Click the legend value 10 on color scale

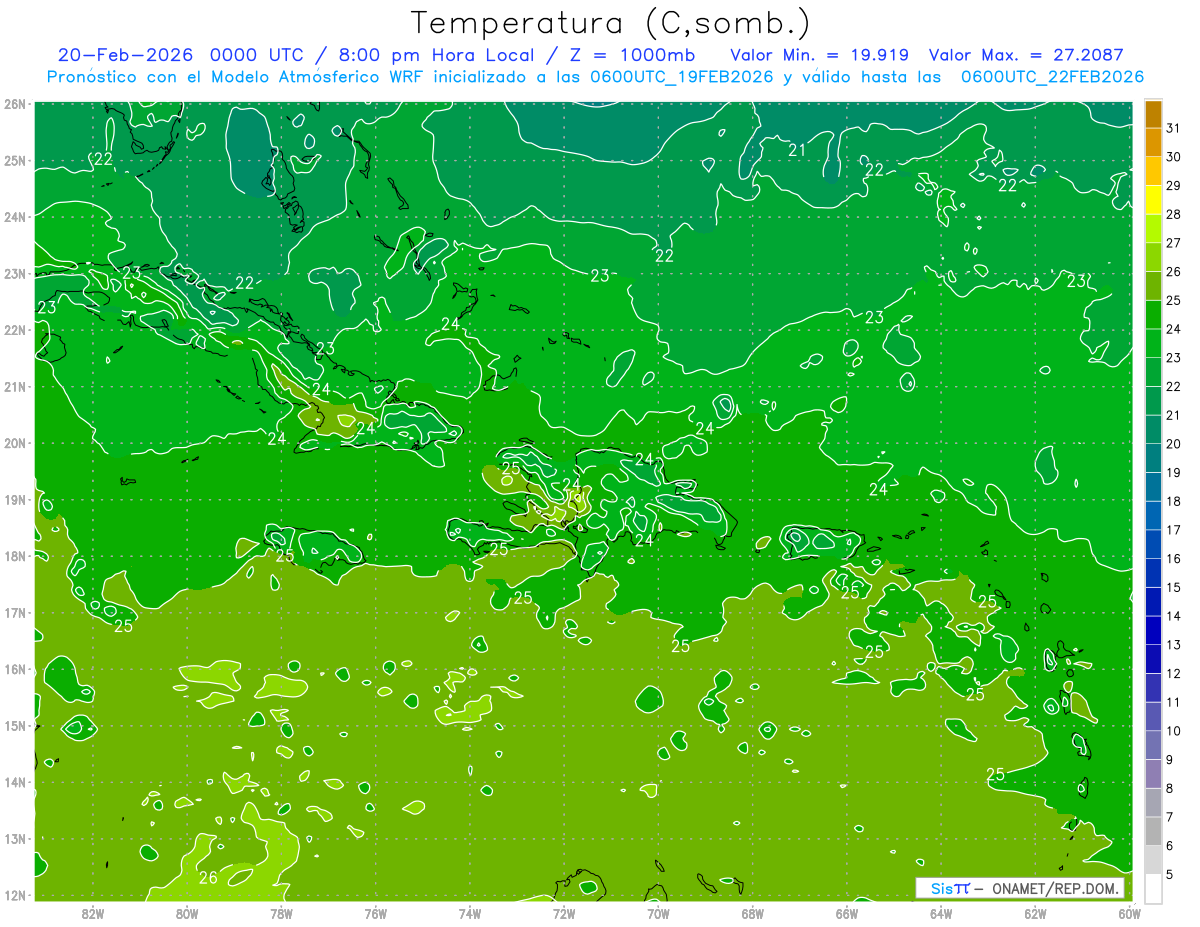[1174, 731]
